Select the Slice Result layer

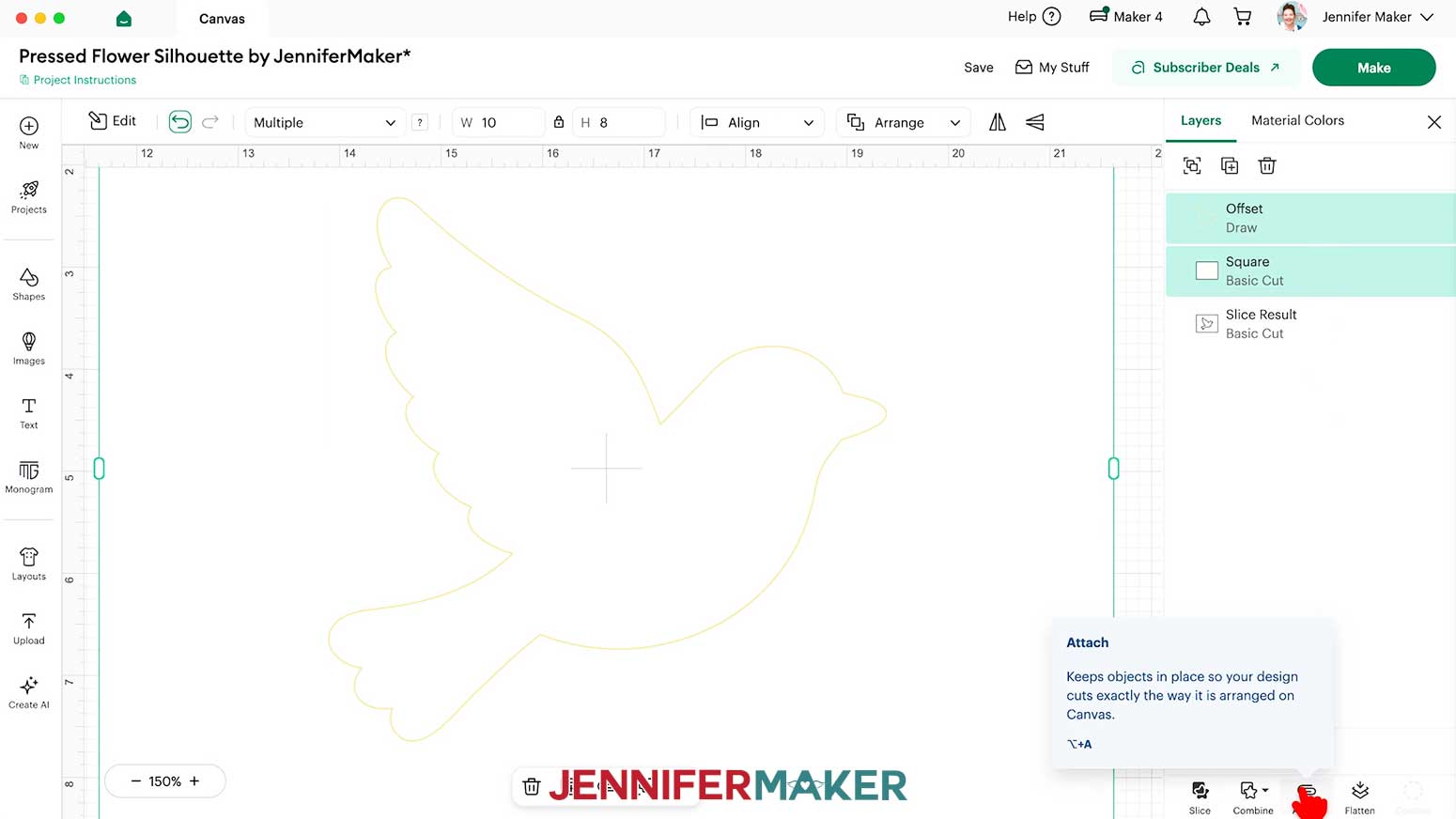tap(1310, 324)
